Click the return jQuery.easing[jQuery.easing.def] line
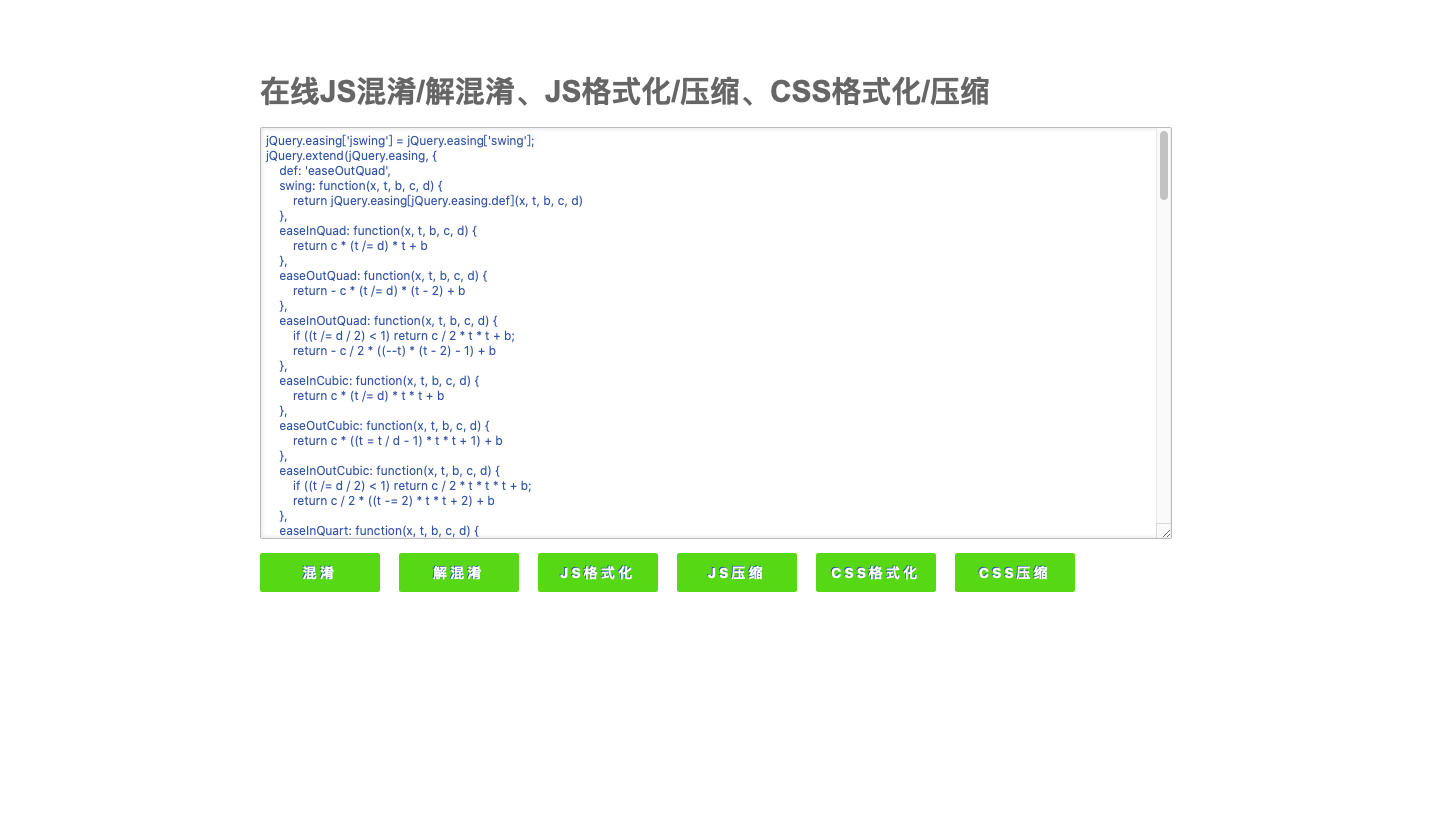The height and width of the screenshot is (837, 1440). (438, 201)
